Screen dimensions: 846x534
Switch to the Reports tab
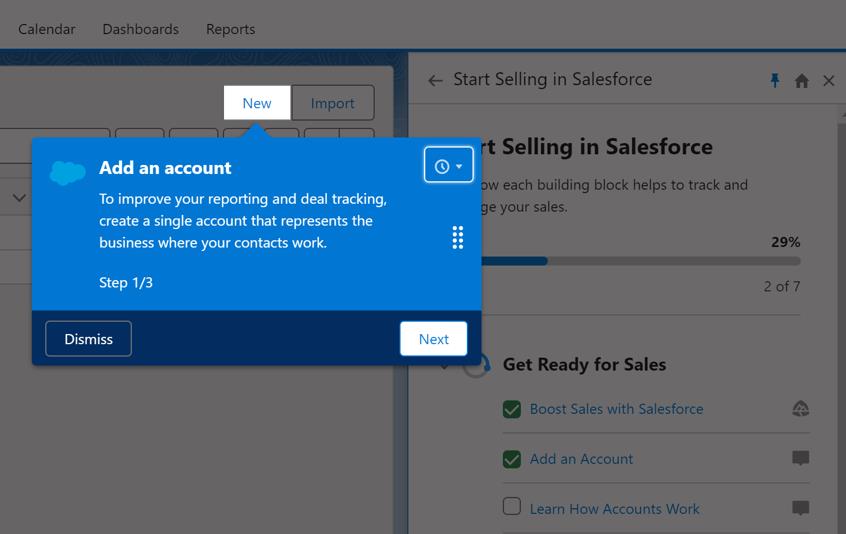click(x=230, y=29)
